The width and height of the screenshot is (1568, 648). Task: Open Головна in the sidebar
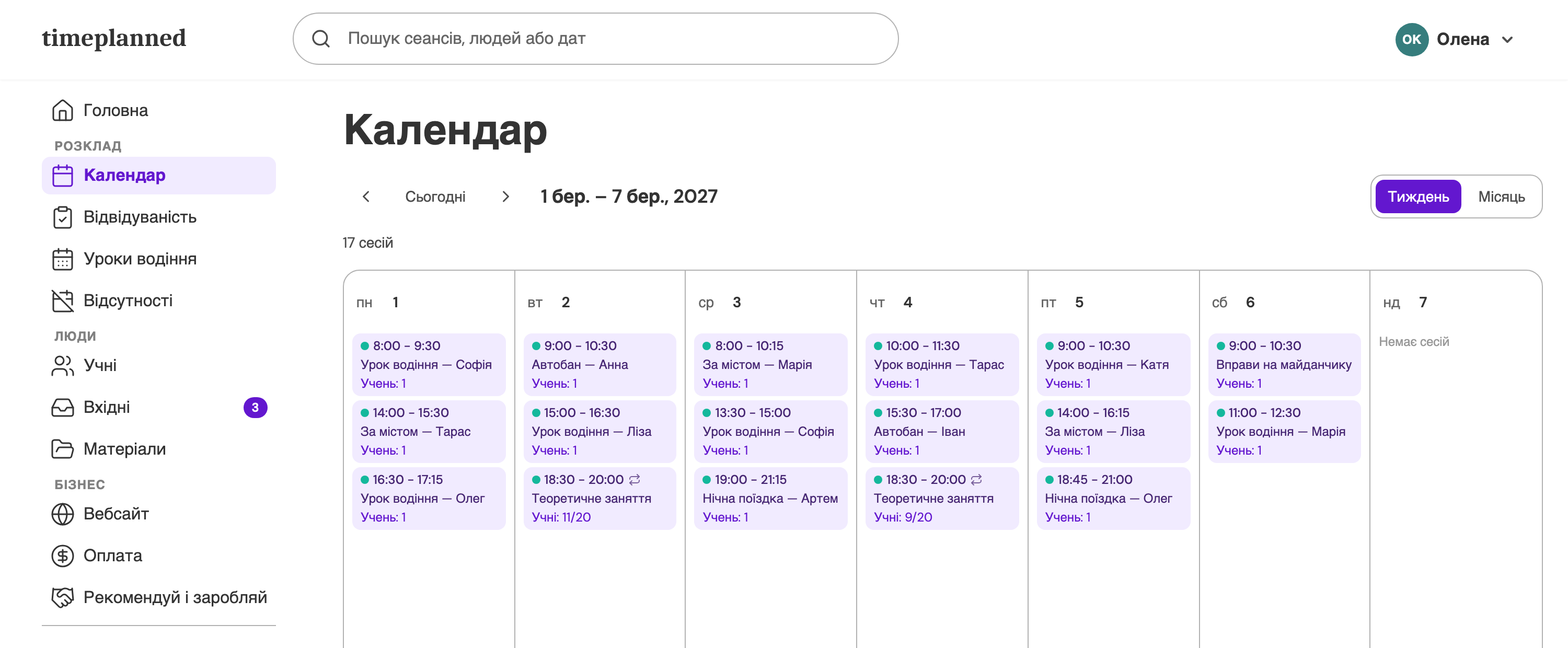click(158, 110)
